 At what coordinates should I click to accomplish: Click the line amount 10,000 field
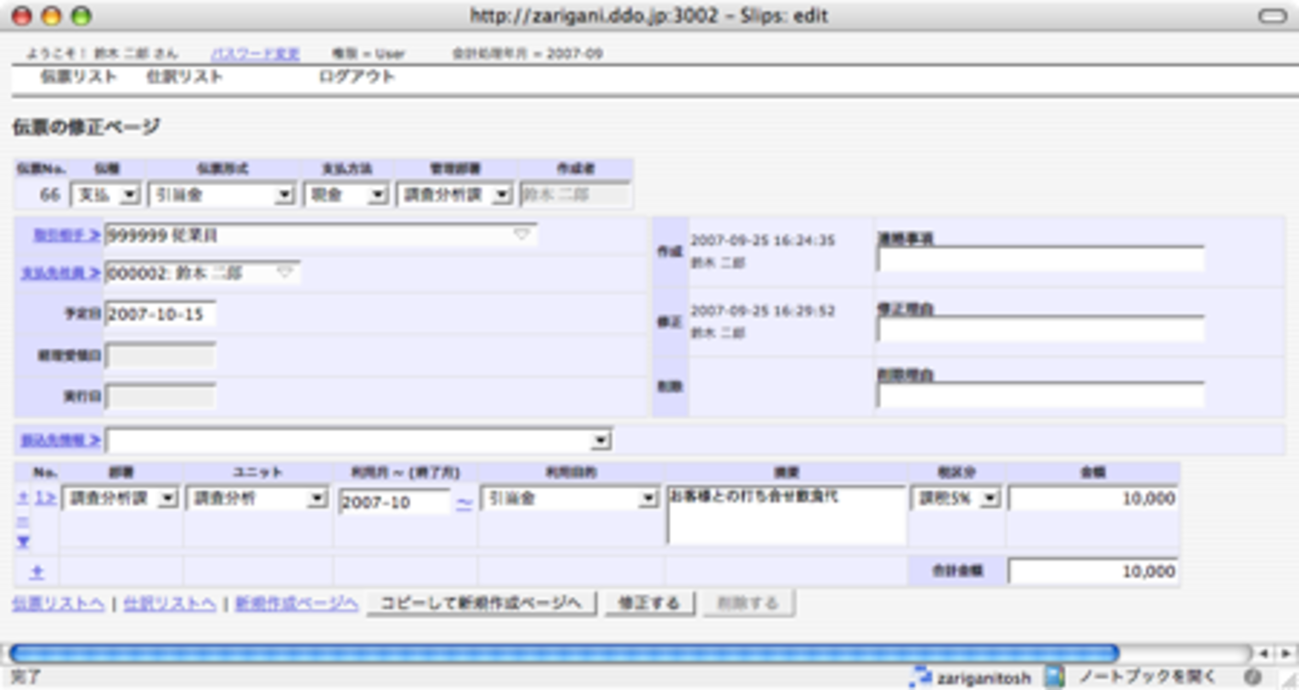point(1093,499)
